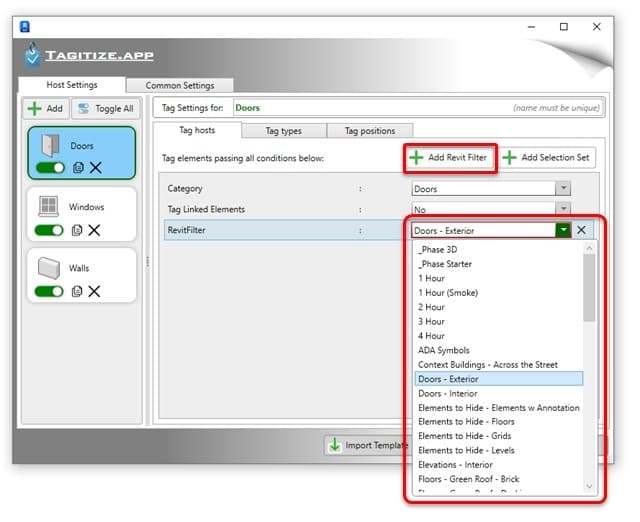This screenshot has height=522, width=640.
Task: Maximize the Tagitize window
Action: [x=564, y=27]
